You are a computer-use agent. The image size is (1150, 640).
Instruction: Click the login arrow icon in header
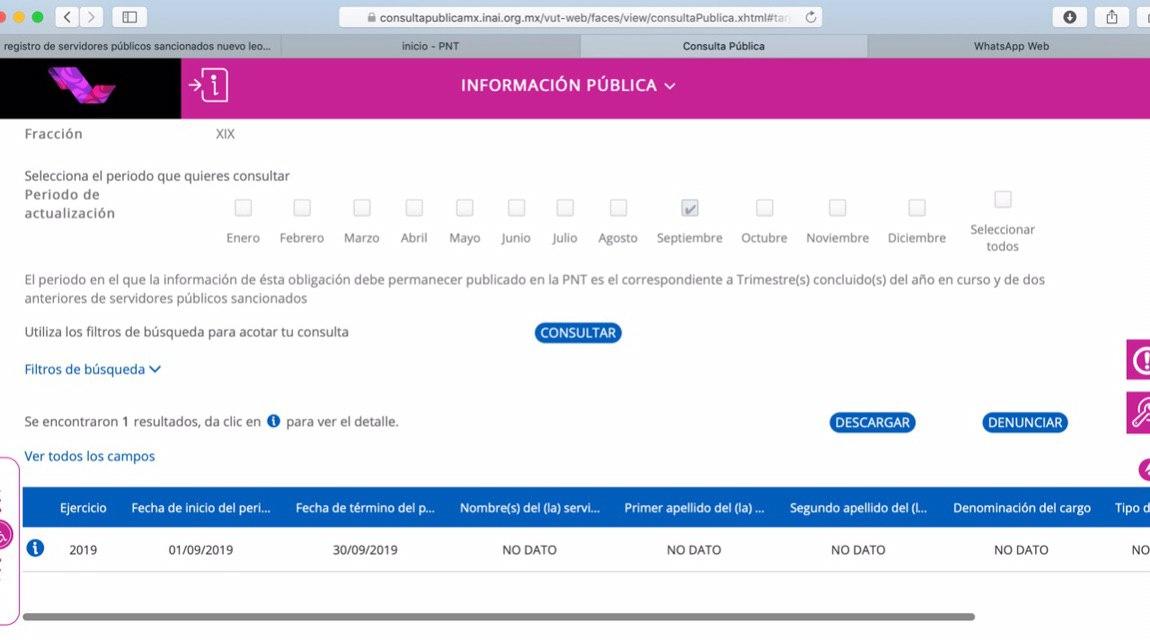tap(208, 86)
